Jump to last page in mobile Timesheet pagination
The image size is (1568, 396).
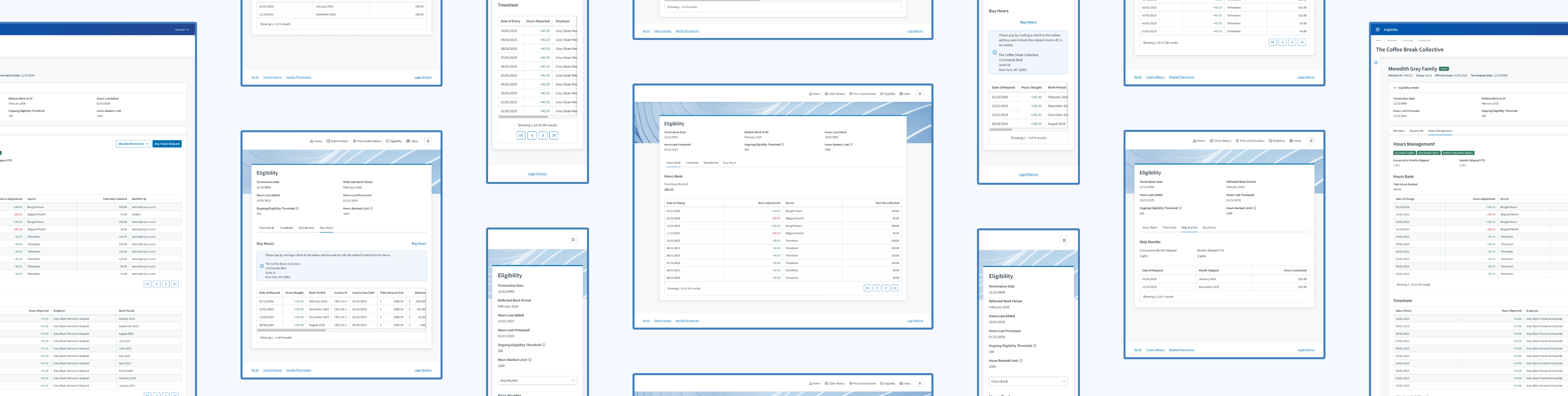553,135
